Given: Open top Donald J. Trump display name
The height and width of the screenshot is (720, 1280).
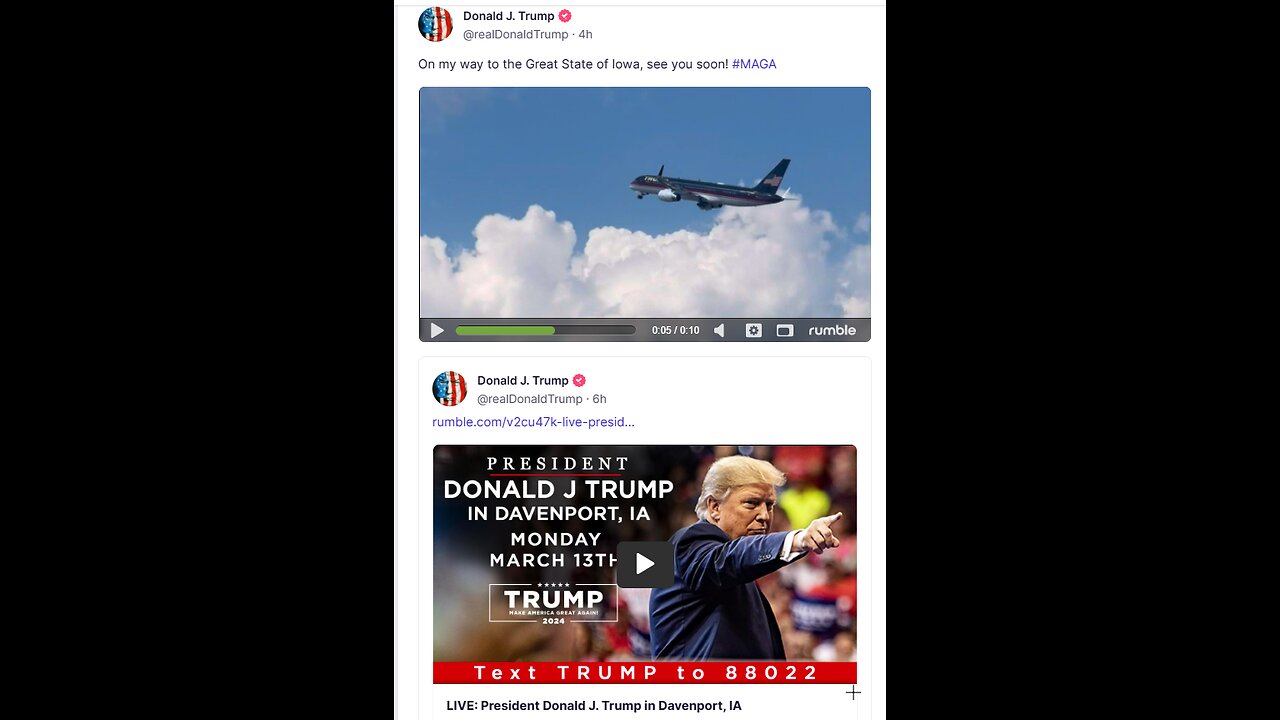Looking at the screenshot, I should pyautogui.click(x=508, y=16).
